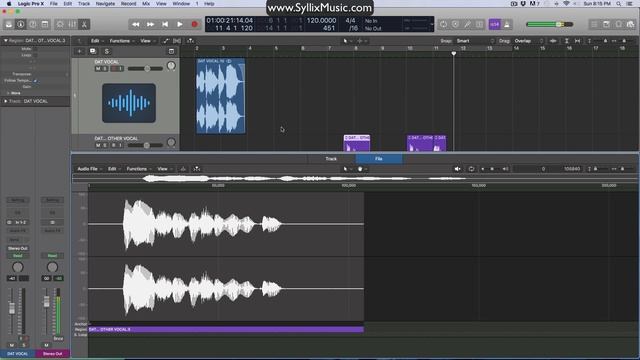Select the first purple OTHER VOCAL region
This screenshot has height=360, width=640.
[357, 143]
